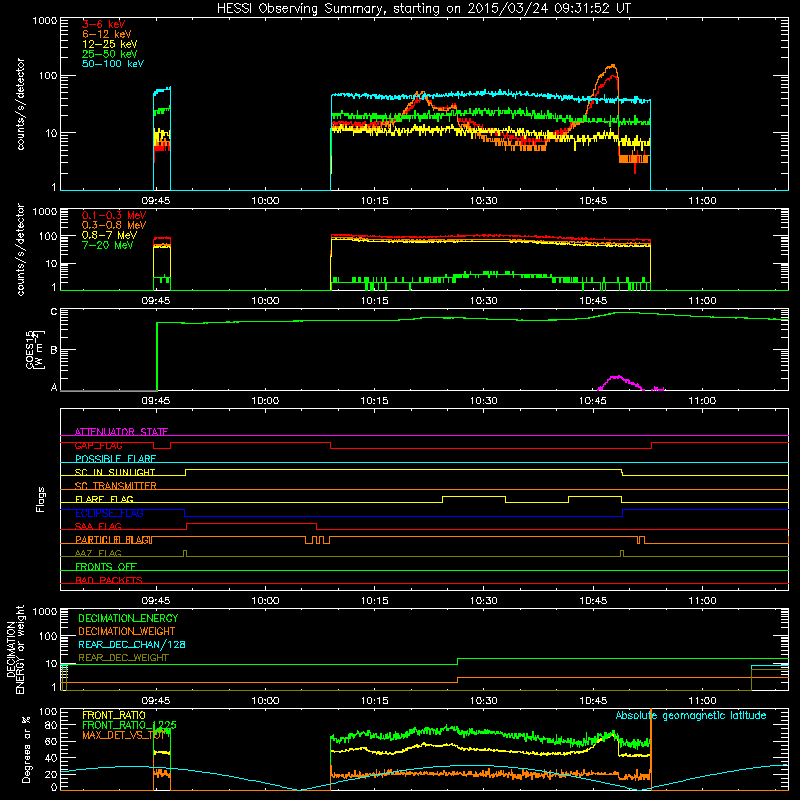Click the DECIMATION_ENERGY legend label
This screenshot has height=800, width=800.
[x=128, y=618]
